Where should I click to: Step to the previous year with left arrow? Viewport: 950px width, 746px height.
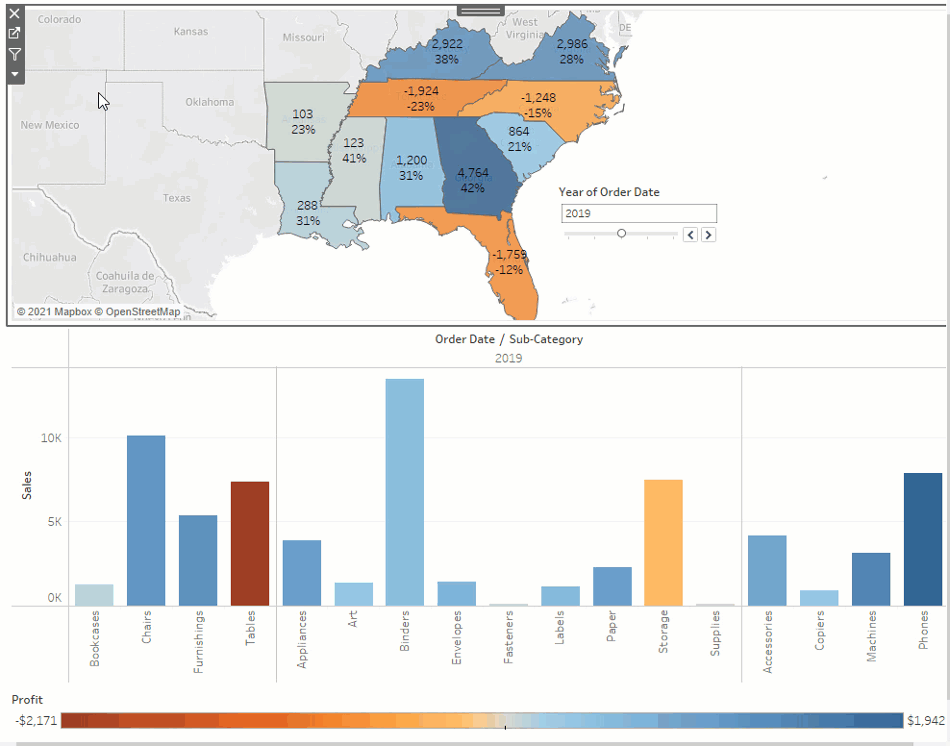point(690,234)
